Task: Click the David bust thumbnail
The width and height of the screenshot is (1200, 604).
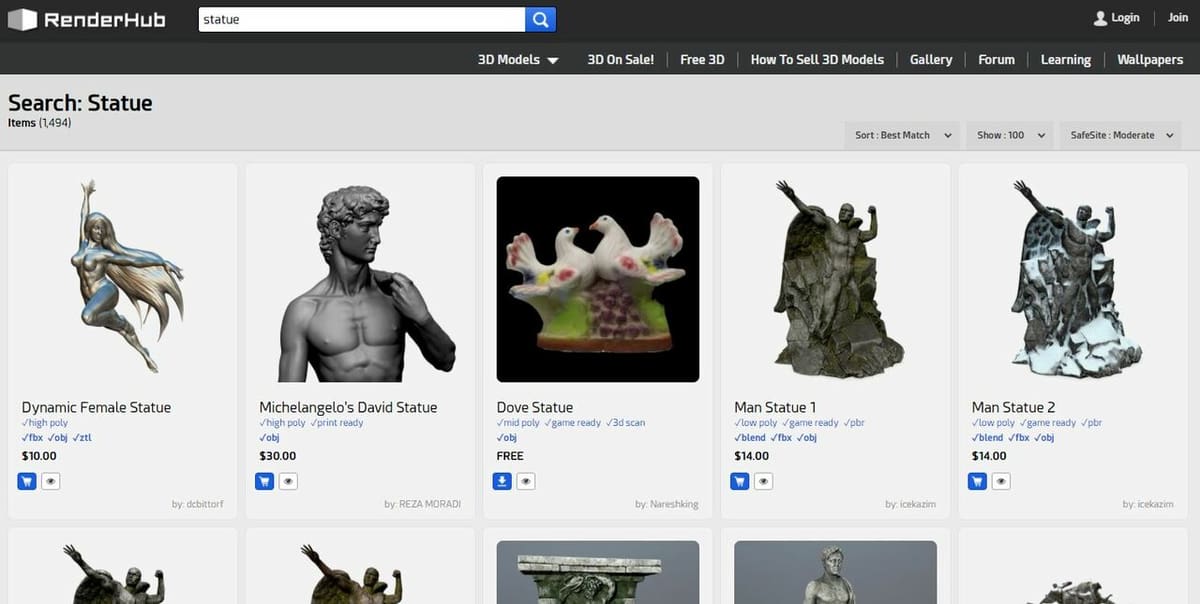Action: [x=360, y=279]
